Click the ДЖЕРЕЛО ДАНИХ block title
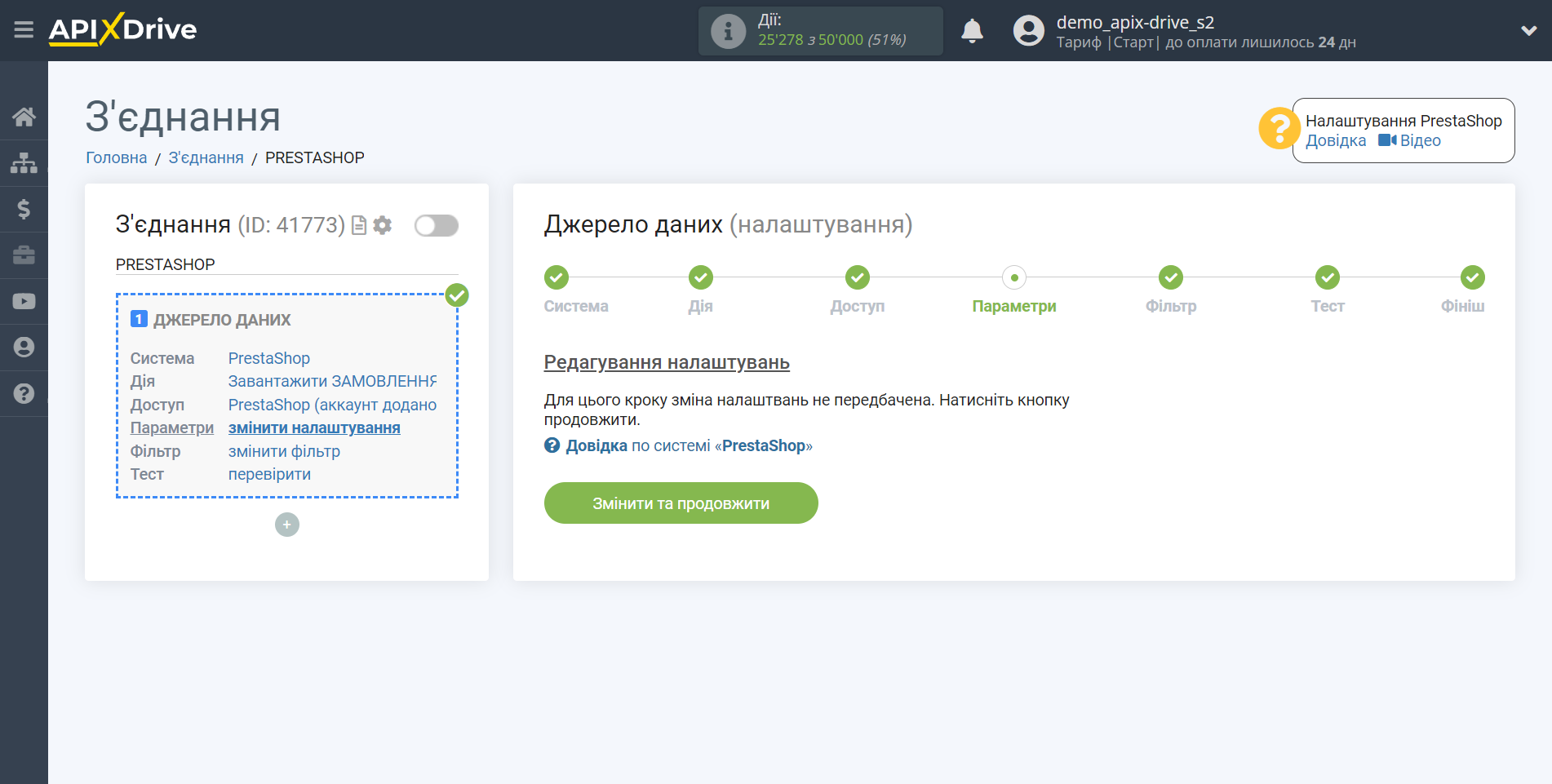The image size is (1552, 784). [x=222, y=320]
